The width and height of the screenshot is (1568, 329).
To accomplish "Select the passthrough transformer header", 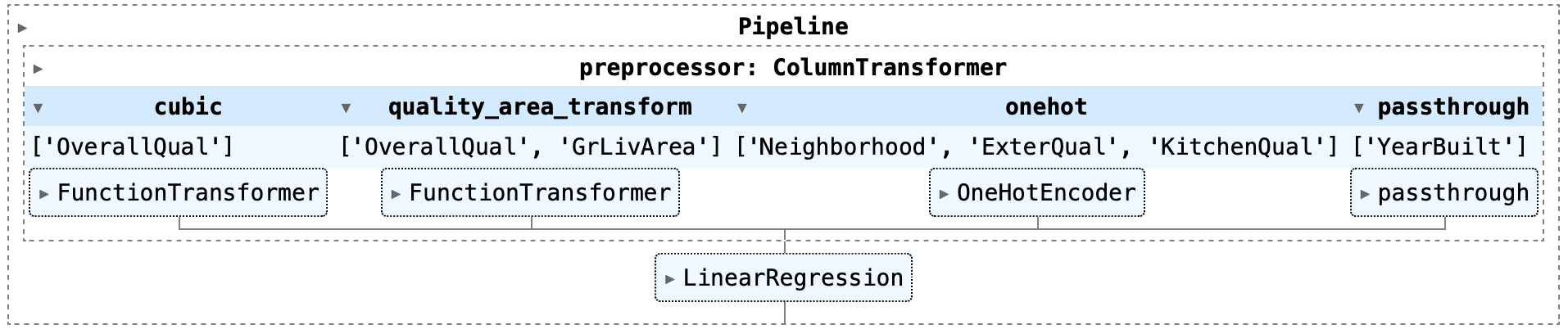I will point(1452,107).
